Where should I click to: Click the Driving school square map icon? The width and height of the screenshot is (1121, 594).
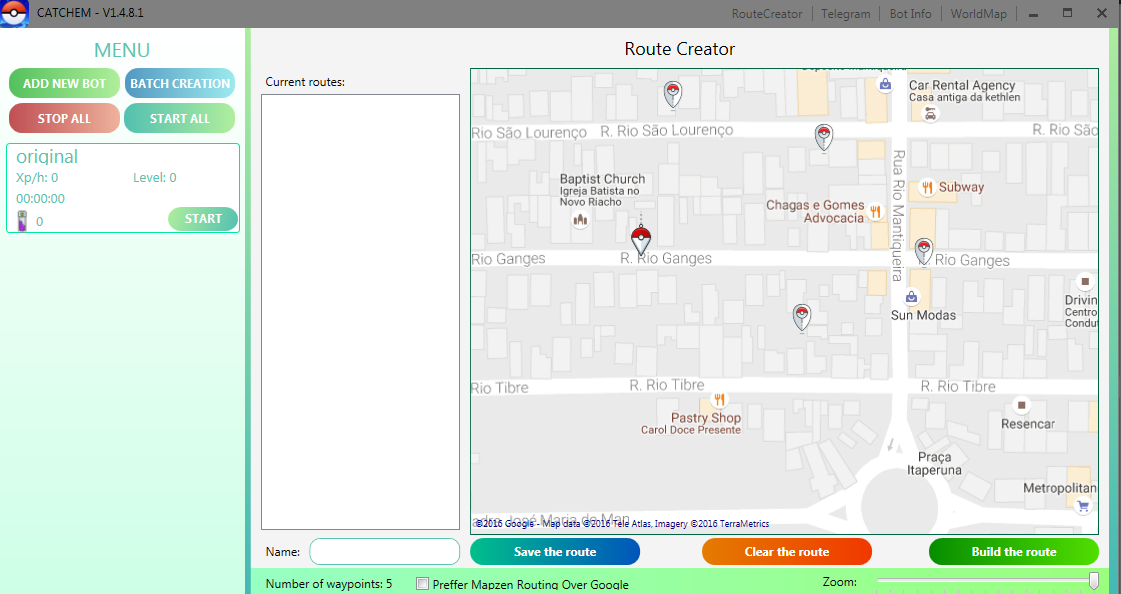click(1085, 282)
